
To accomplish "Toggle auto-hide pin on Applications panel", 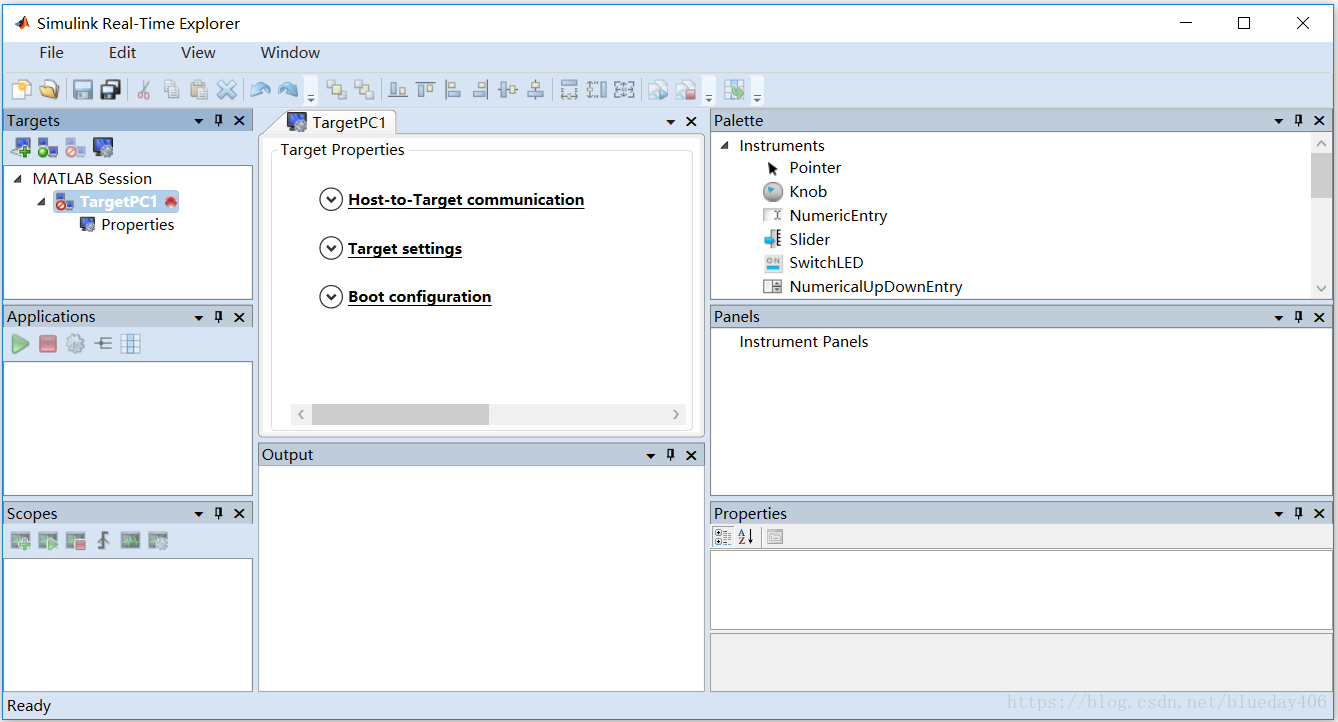I will coord(219,317).
